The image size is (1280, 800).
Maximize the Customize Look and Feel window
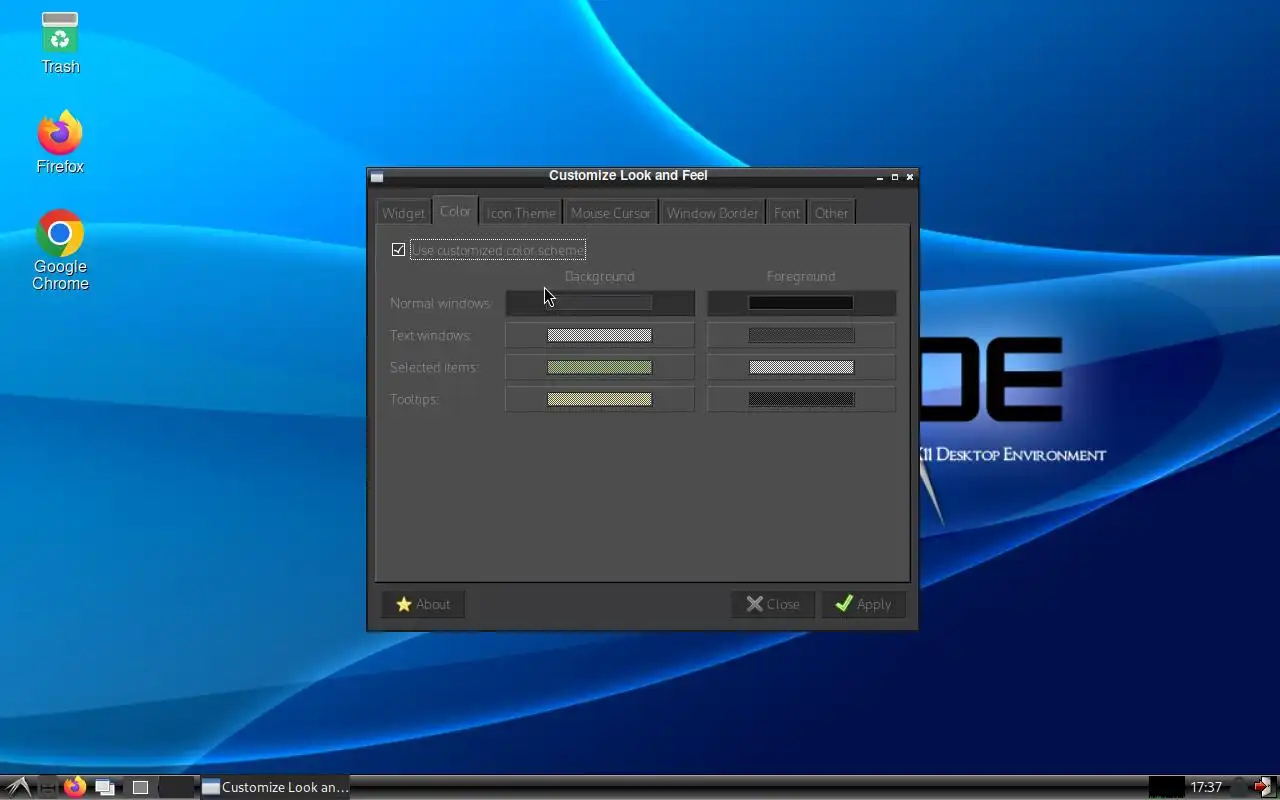[x=895, y=177]
